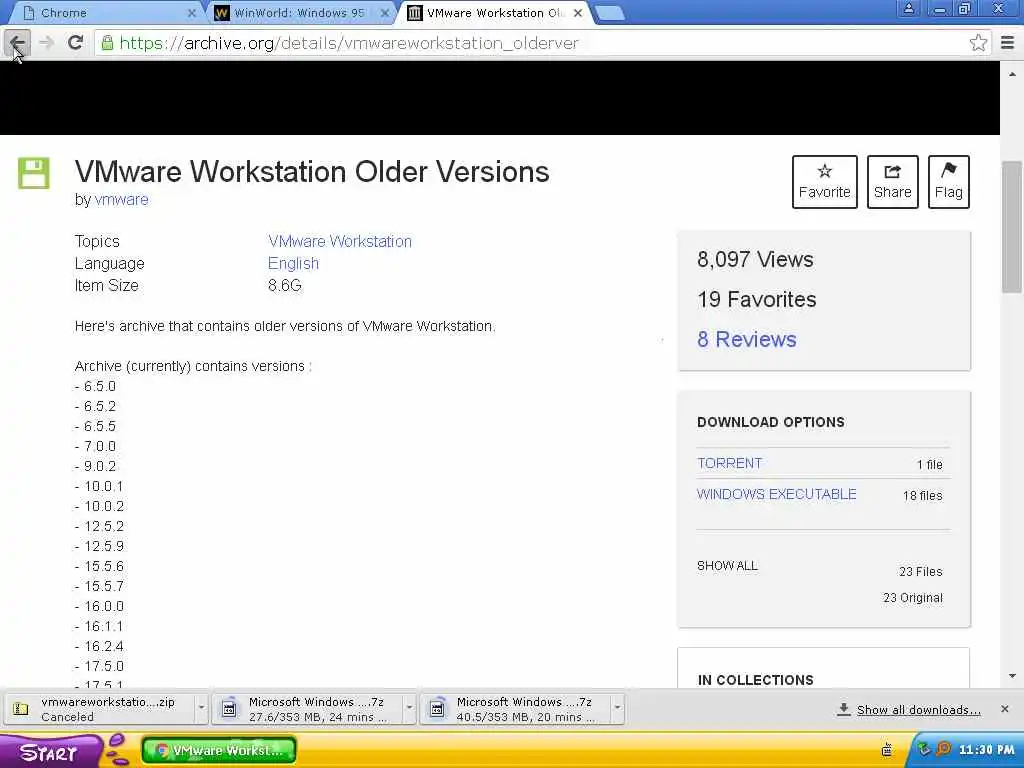
Task: Click the green tray icon left of the orange tray icon
Action: (923, 749)
